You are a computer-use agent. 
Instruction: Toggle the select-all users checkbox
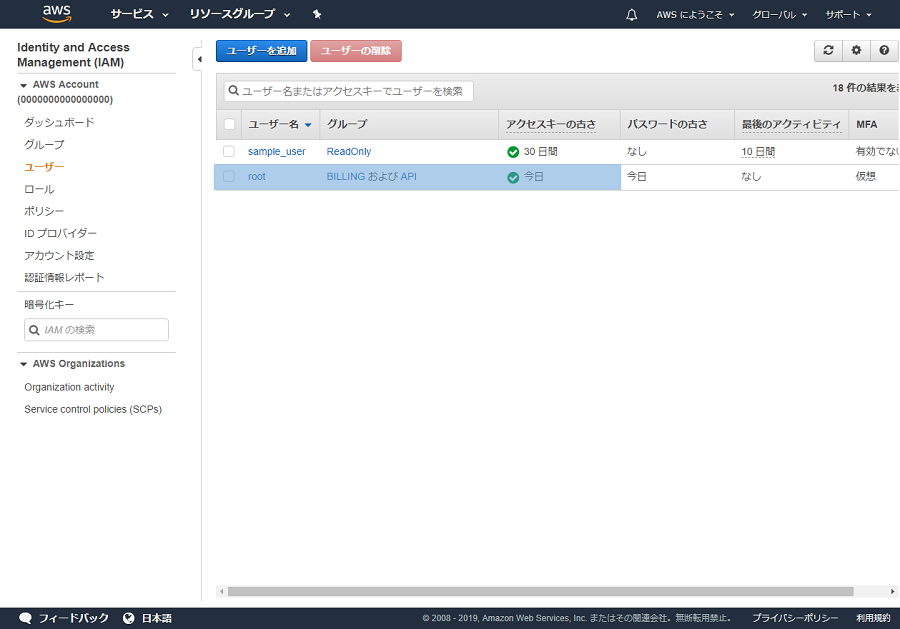(x=229, y=124)
